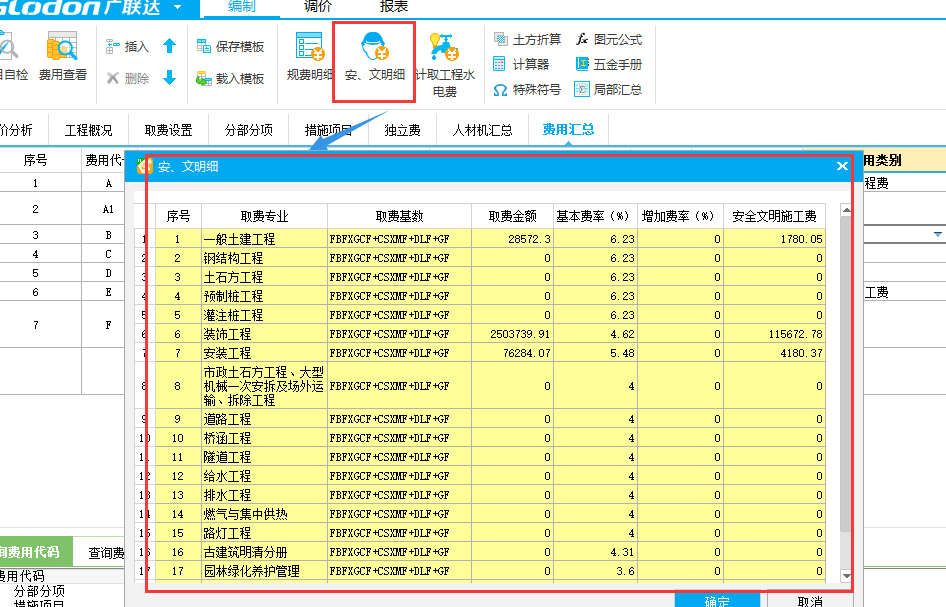Switch to 调价 ribbon tab
Screen dimensions: 946x607
tap(318, 7)
